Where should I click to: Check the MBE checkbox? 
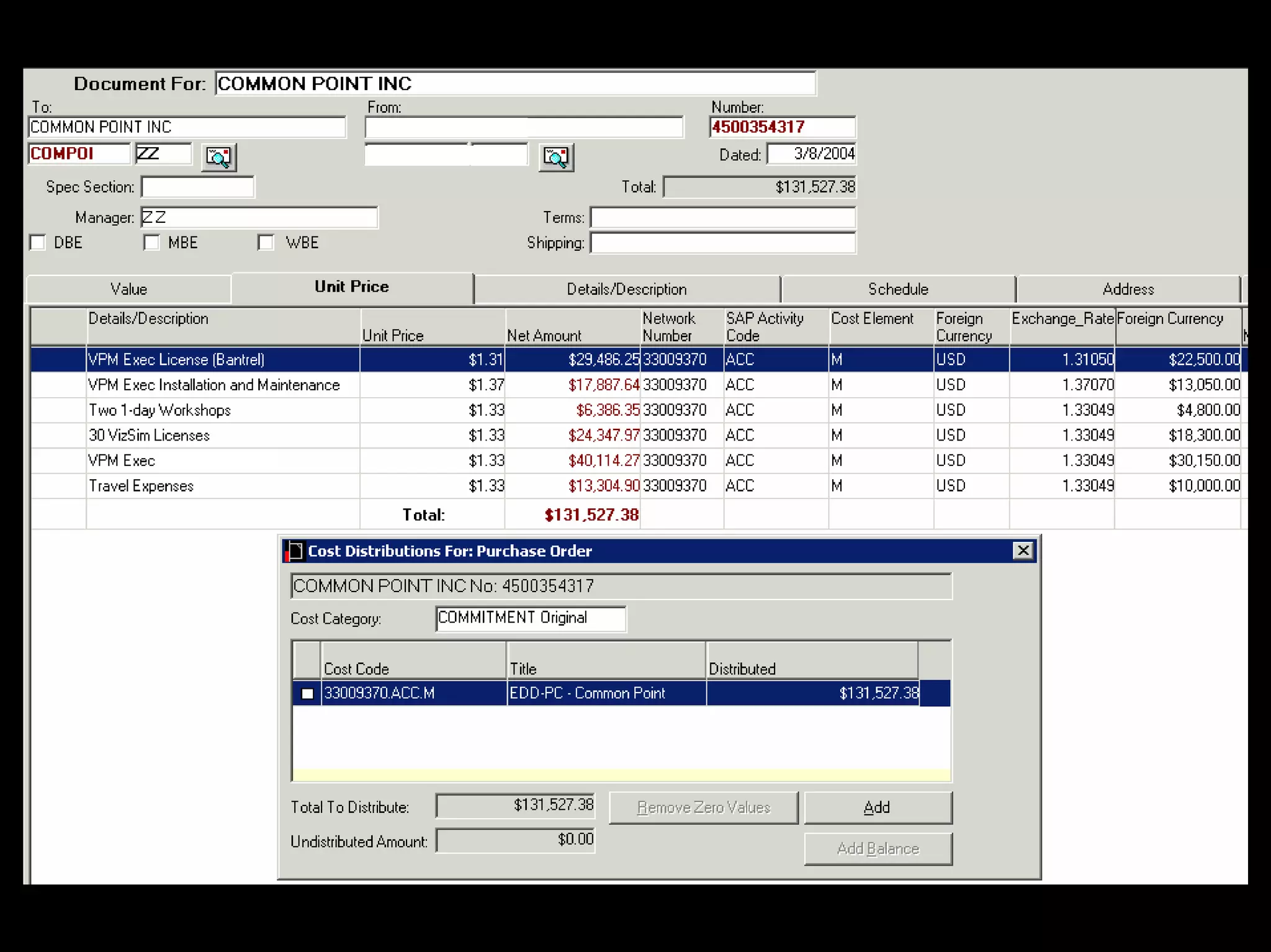pos(151,243)
